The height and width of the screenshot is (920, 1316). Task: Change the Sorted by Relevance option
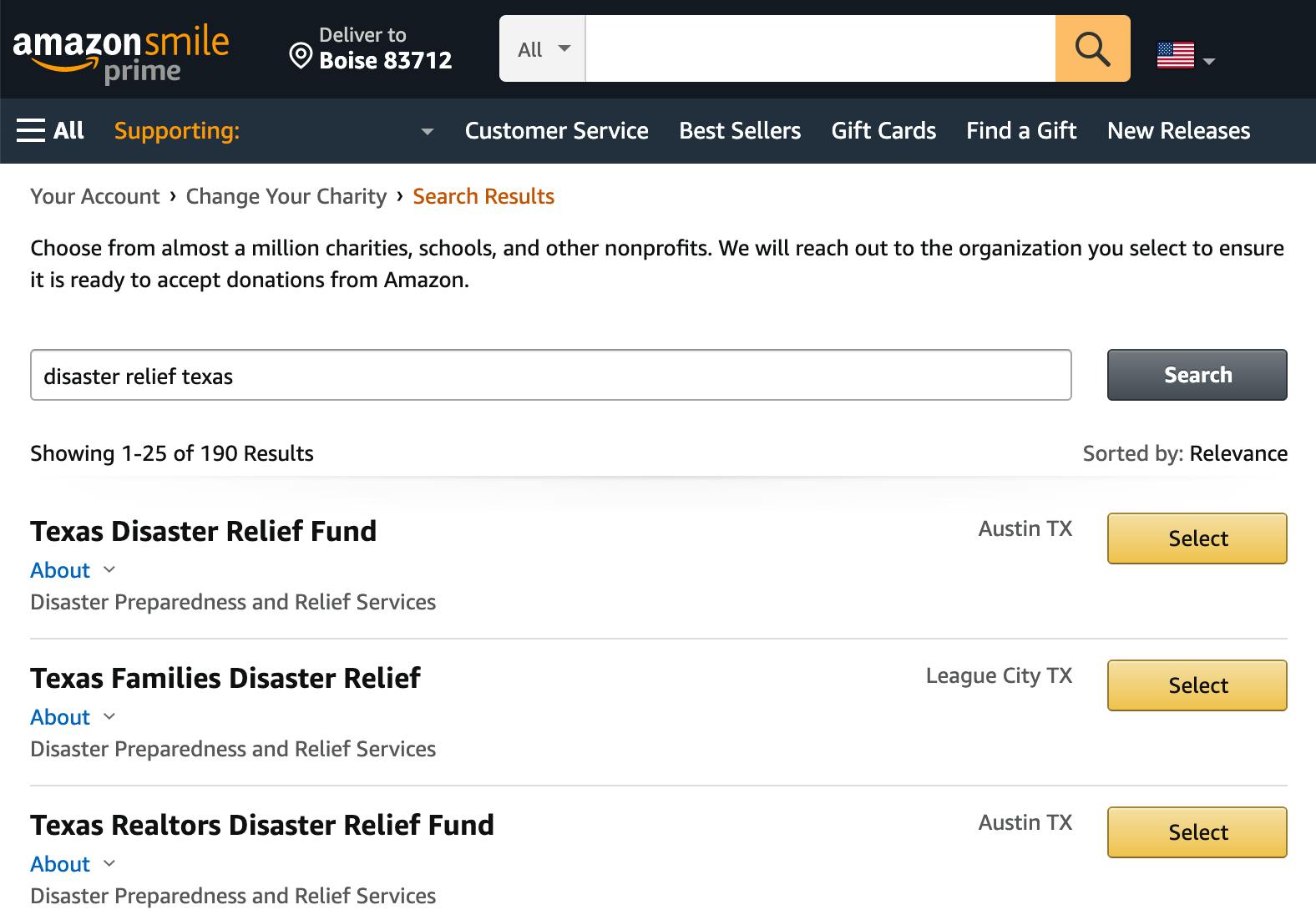coord(1238,453)
